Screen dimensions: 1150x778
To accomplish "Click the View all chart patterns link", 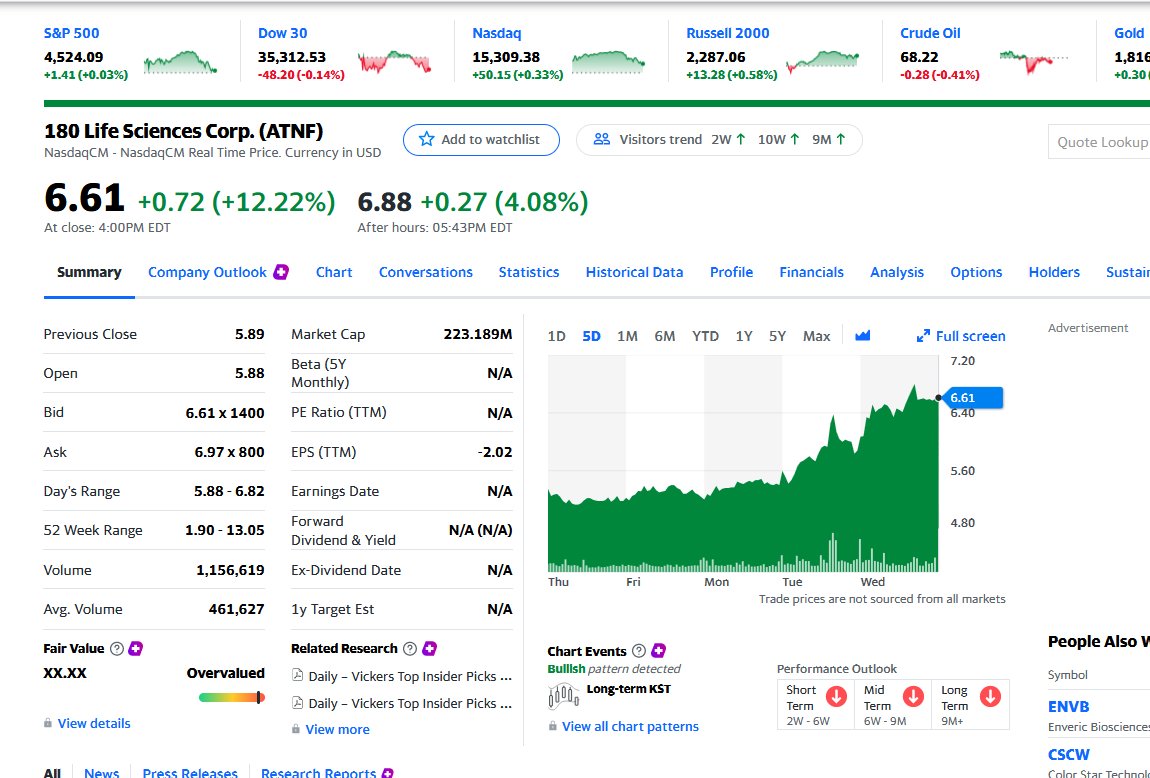I will click(630, 726).
